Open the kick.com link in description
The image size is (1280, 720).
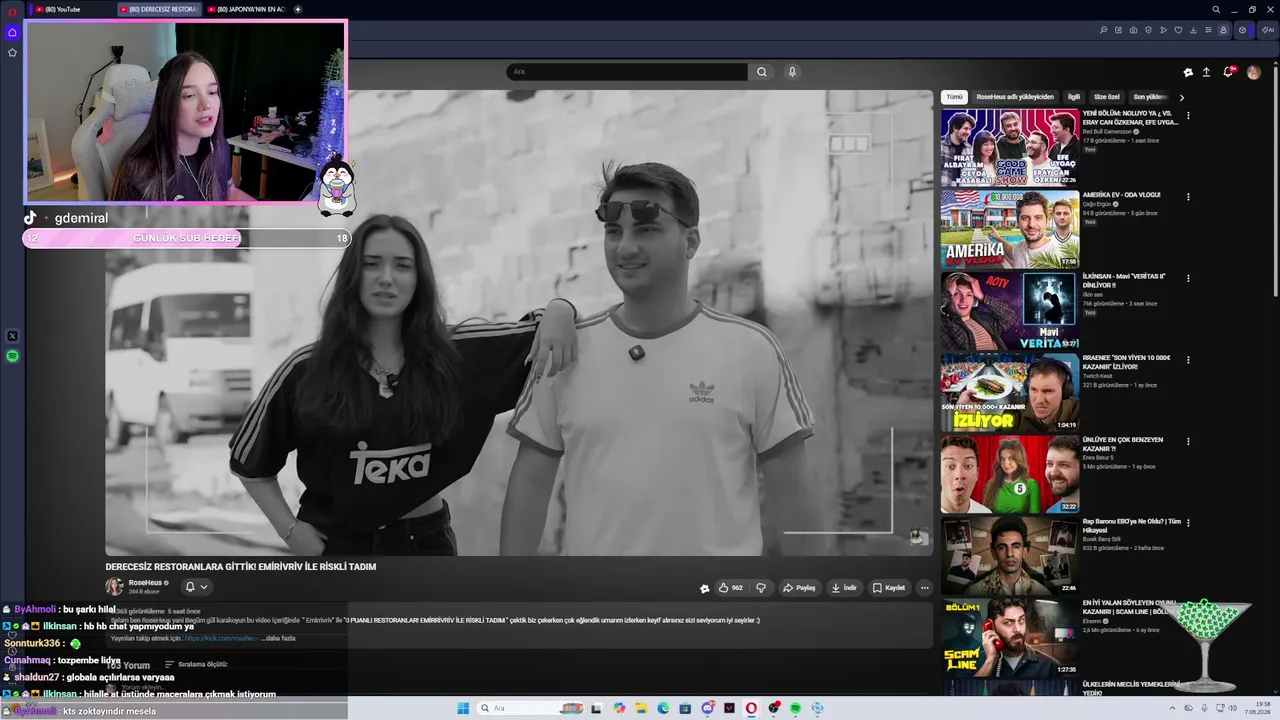point(220,638)
